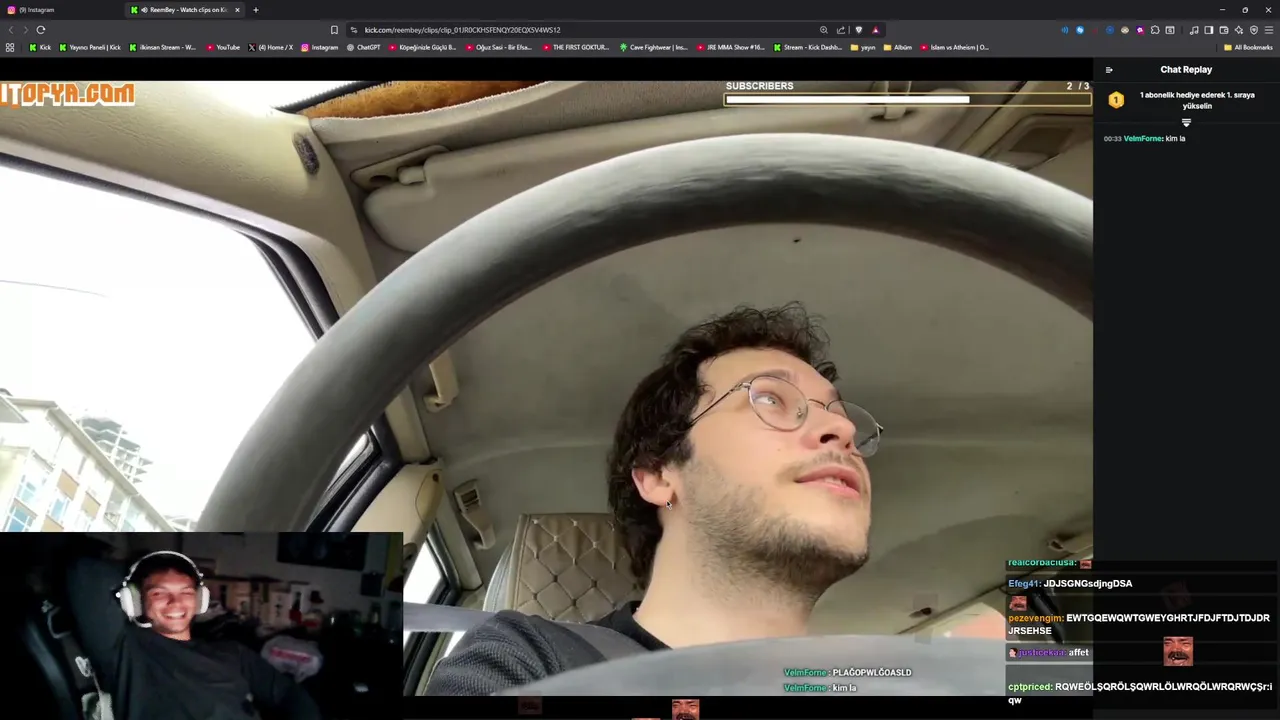Click the subscribers goal progress bar
1280x720 pixels.
point(908,99)
